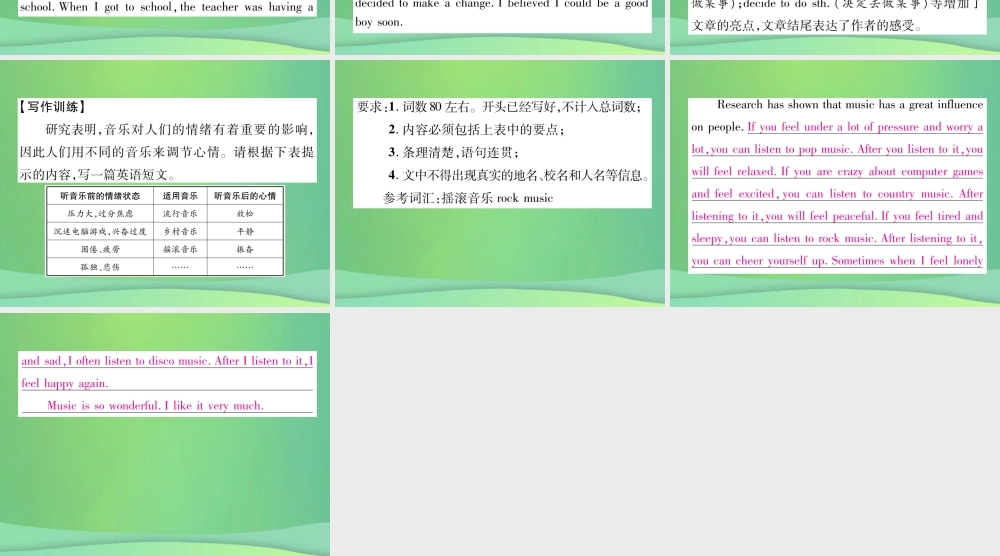Click underlined text 'listening to it, you will feel peaceful'
The width and height of the screenshot is (1000, 556).
[x=837, y=216]
